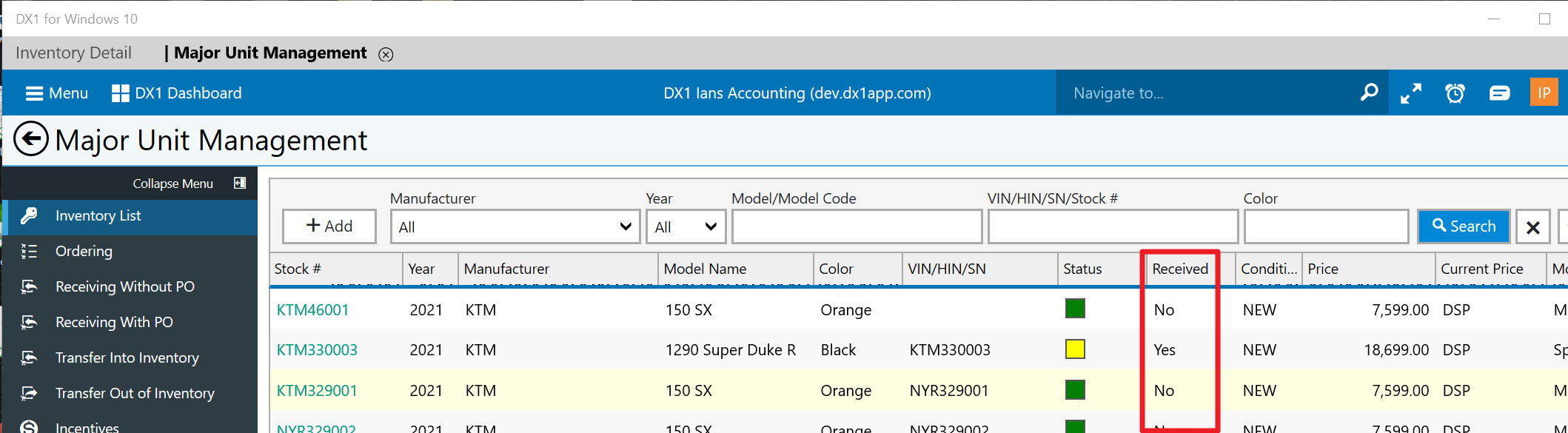
Task: Switch to the Inventory Detail tab
Action: (73, 53)
